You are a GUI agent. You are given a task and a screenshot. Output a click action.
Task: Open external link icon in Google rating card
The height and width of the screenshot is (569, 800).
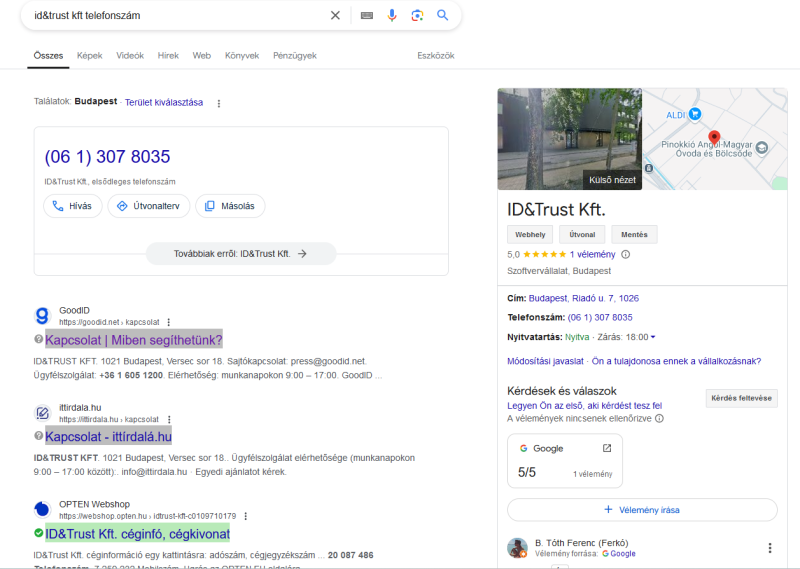[607, 448]
